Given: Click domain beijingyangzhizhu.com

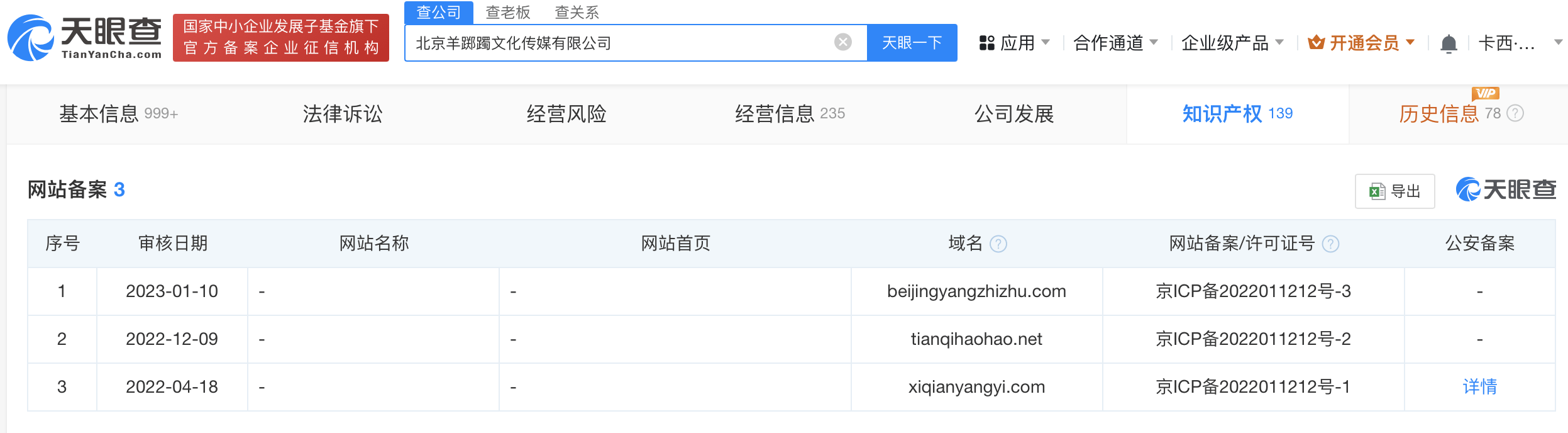Looking at the screenshot, I should pos(976,291).
